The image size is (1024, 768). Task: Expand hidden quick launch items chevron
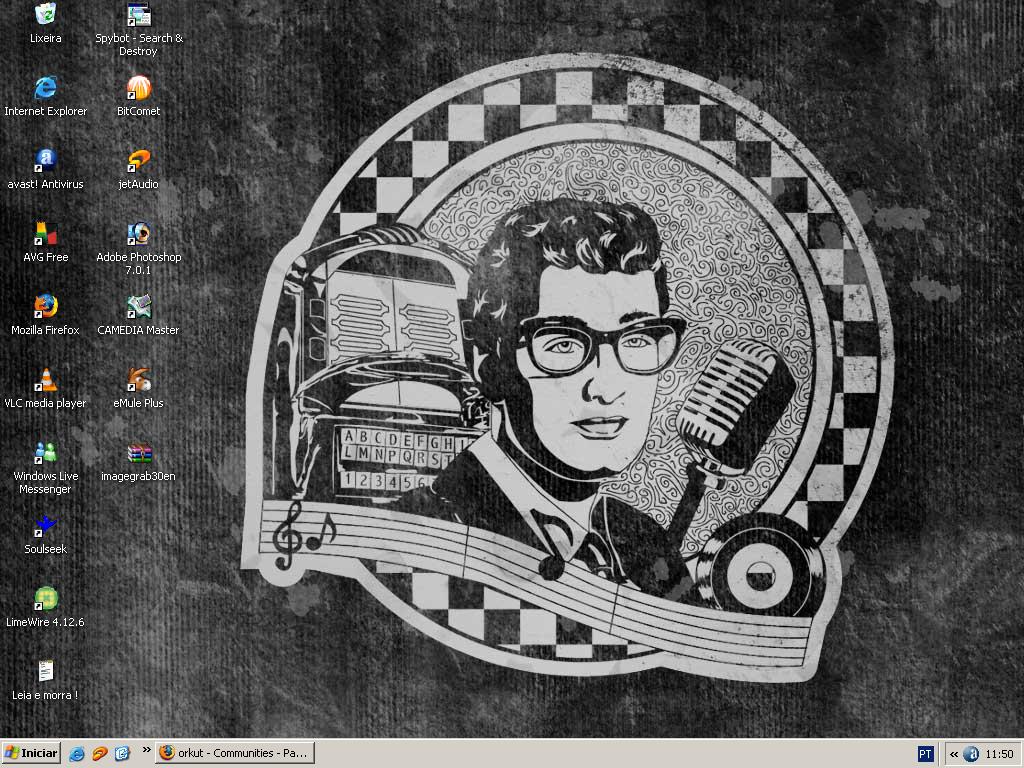[x=146, y=749]
